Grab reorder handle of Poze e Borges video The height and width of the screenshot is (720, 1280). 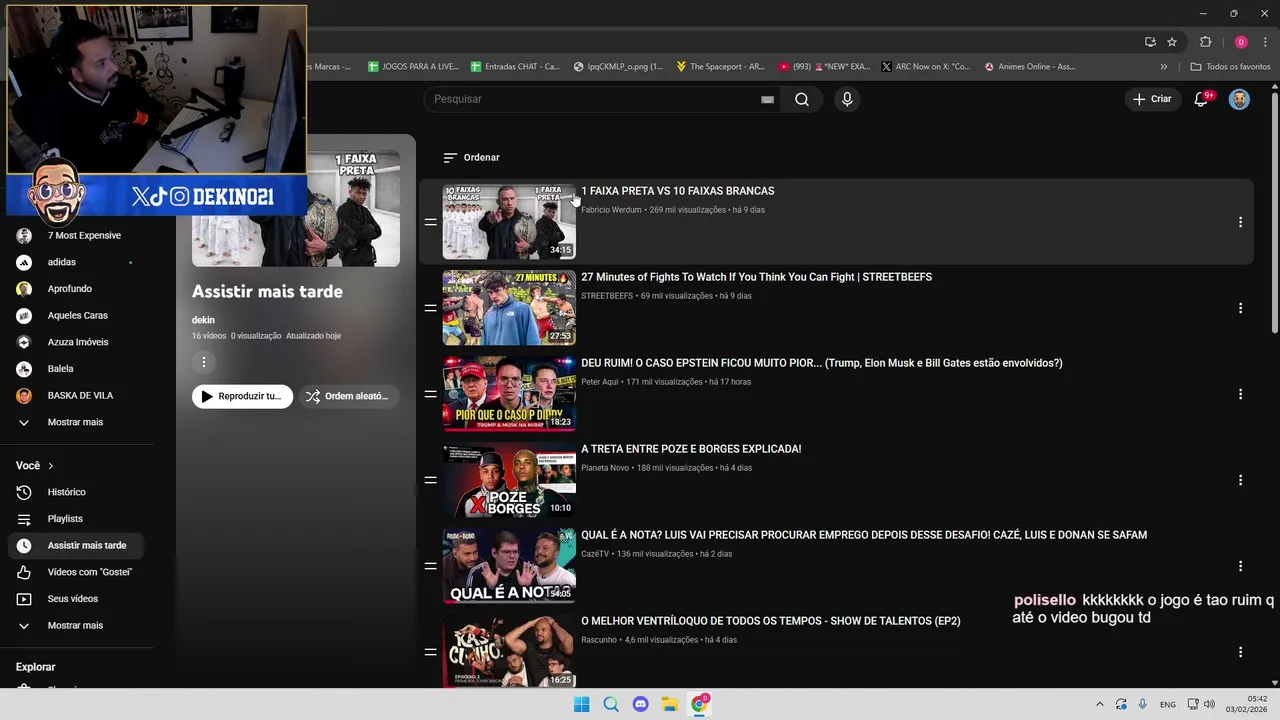(x=430, y=480)
